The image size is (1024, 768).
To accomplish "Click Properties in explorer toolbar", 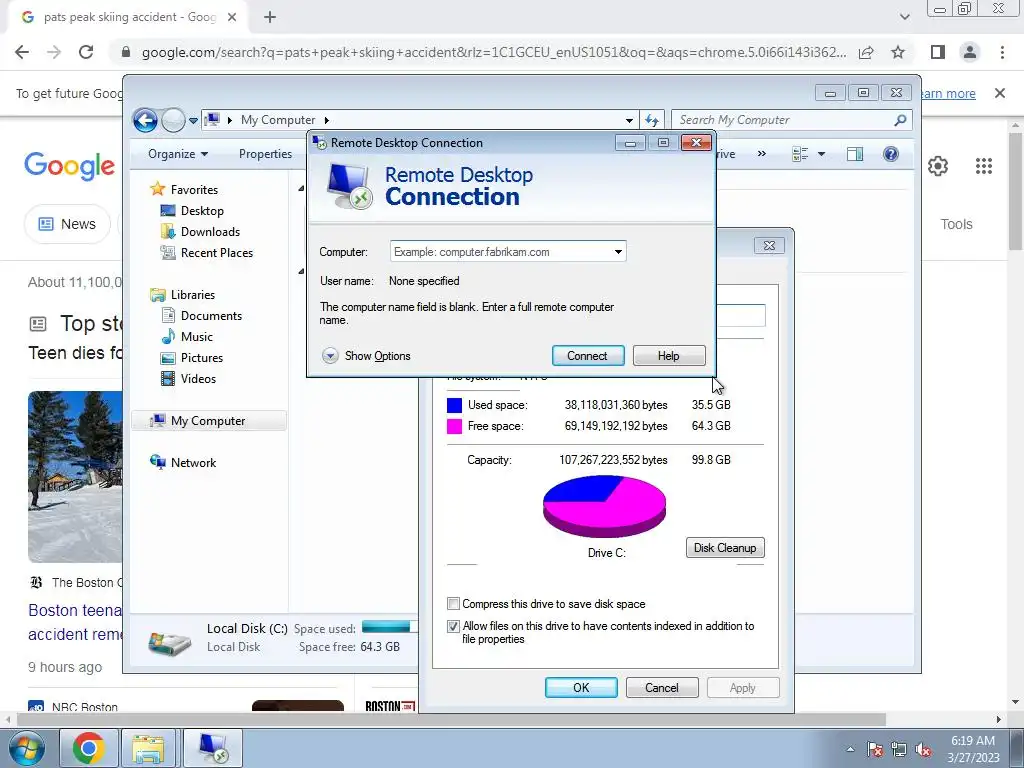I will coord(265,154).
